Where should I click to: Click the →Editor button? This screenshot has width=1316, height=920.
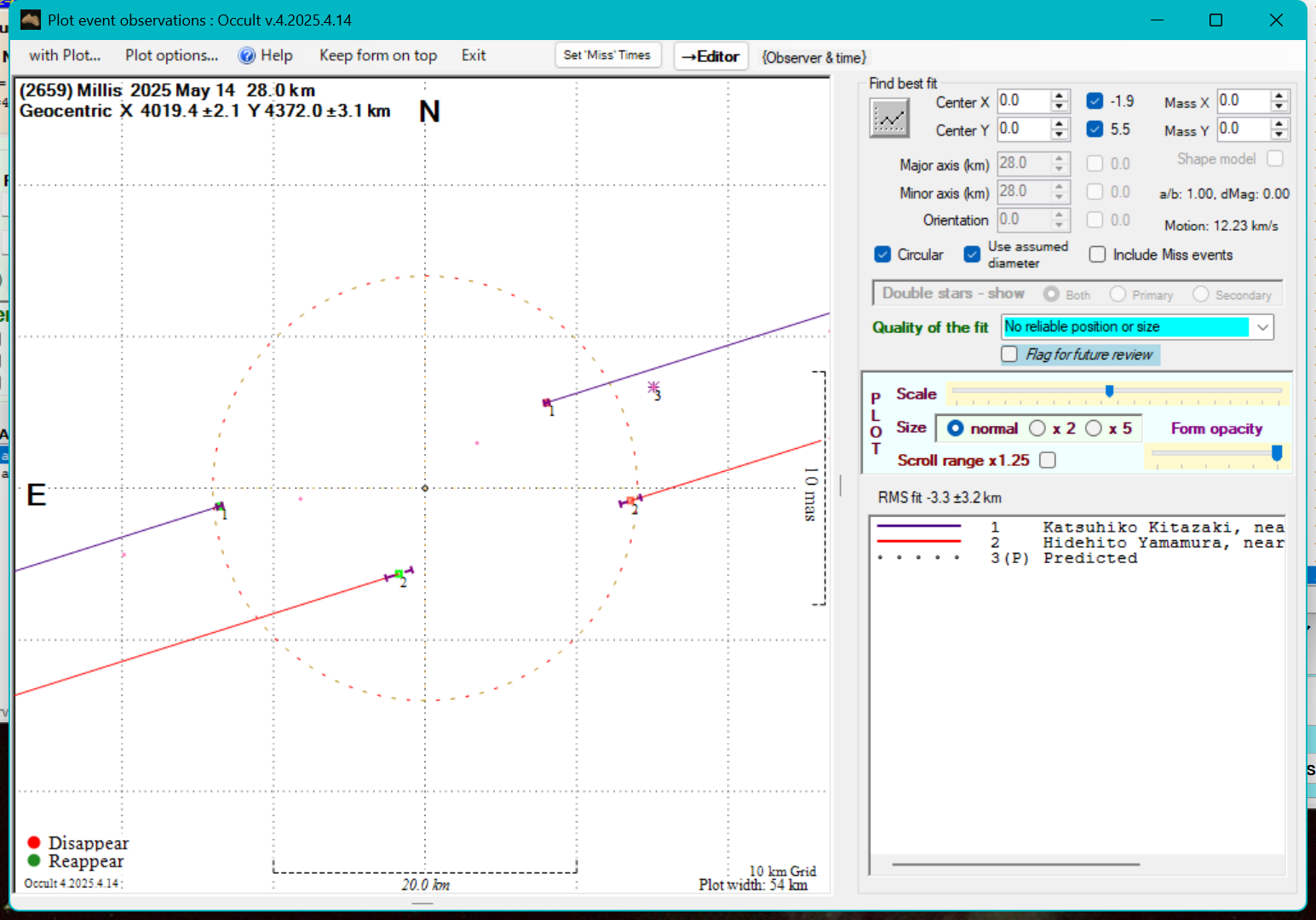[x=710, y=56]
